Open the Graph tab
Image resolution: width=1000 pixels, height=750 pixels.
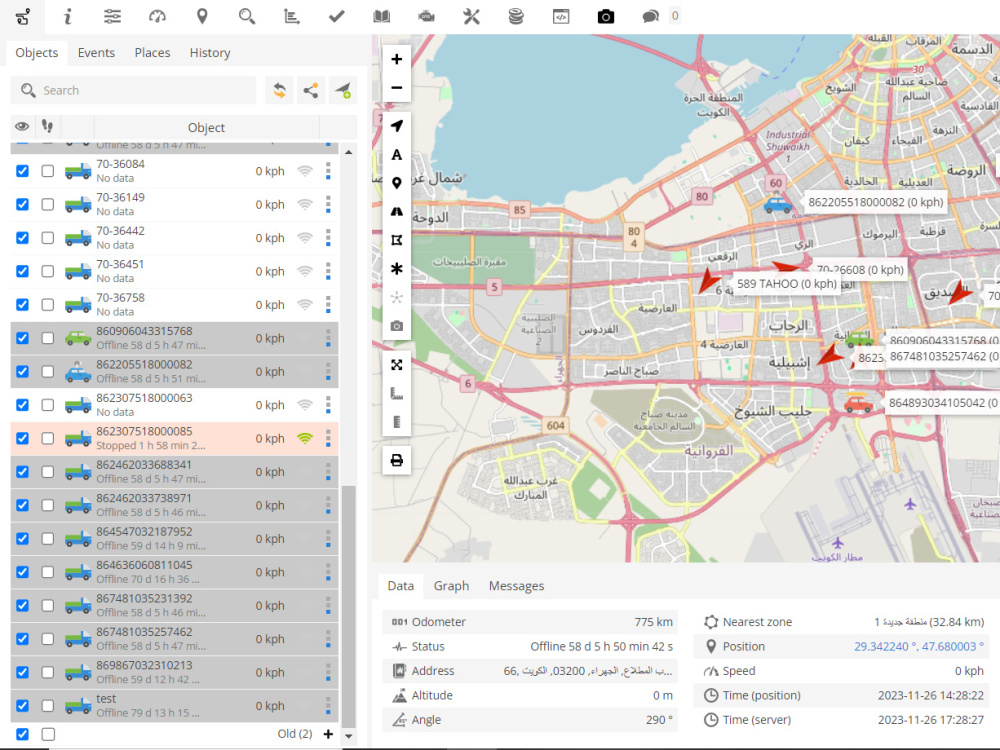(x=451, y=585)
